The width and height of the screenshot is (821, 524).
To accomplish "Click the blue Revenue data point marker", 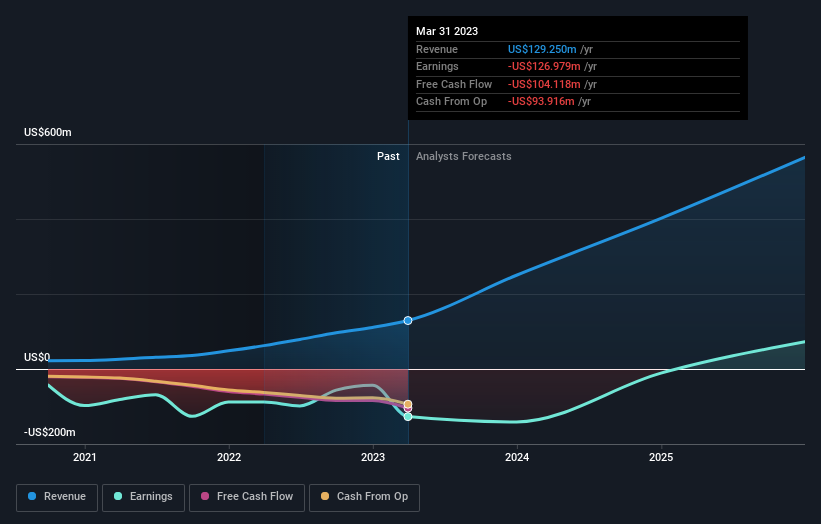I will pos(408,320).
